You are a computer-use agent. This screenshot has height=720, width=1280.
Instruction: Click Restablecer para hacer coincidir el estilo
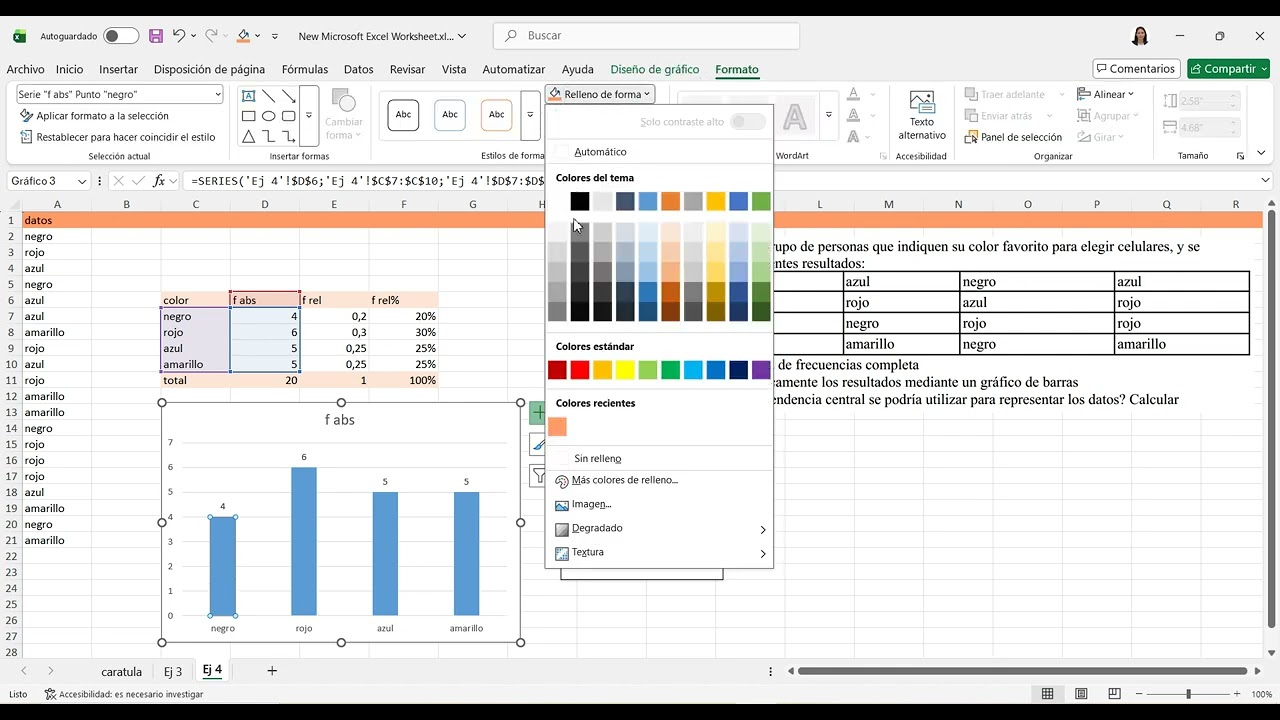pos(117,137)
